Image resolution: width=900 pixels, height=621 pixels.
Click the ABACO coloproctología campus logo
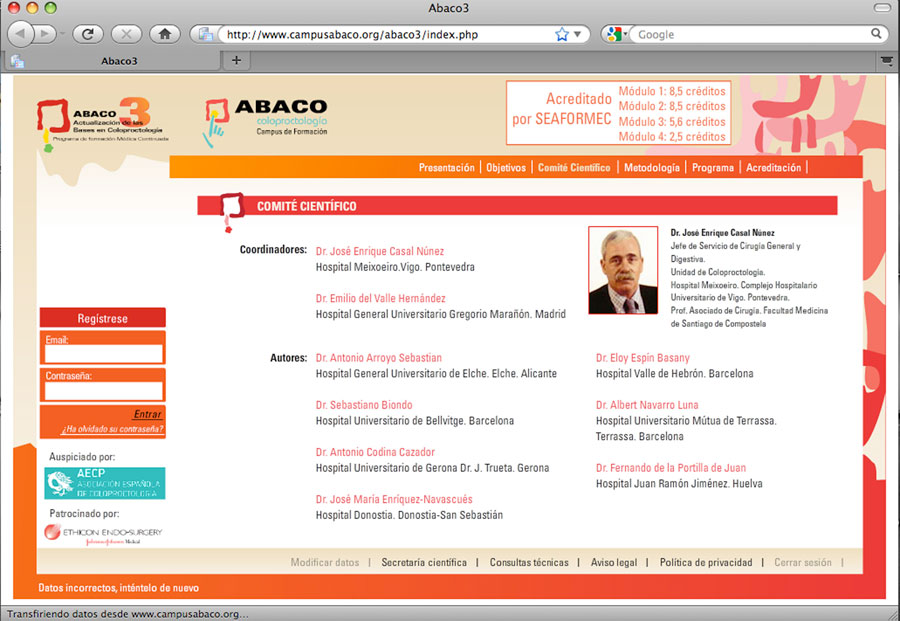click(x=265, y=122)
